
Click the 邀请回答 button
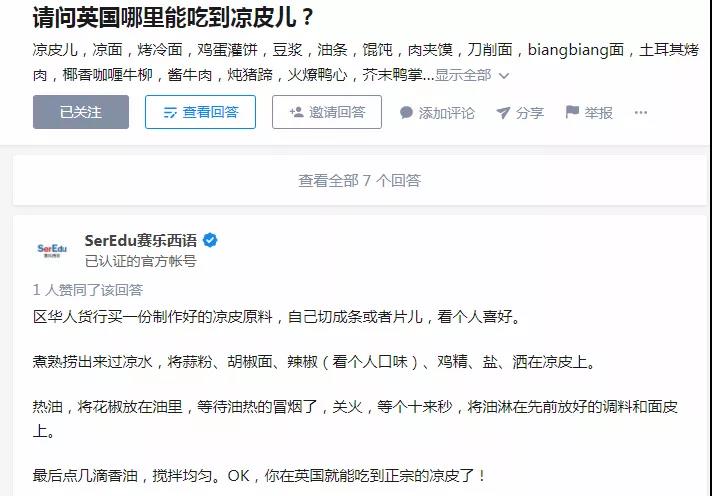[x=327, y=112]
